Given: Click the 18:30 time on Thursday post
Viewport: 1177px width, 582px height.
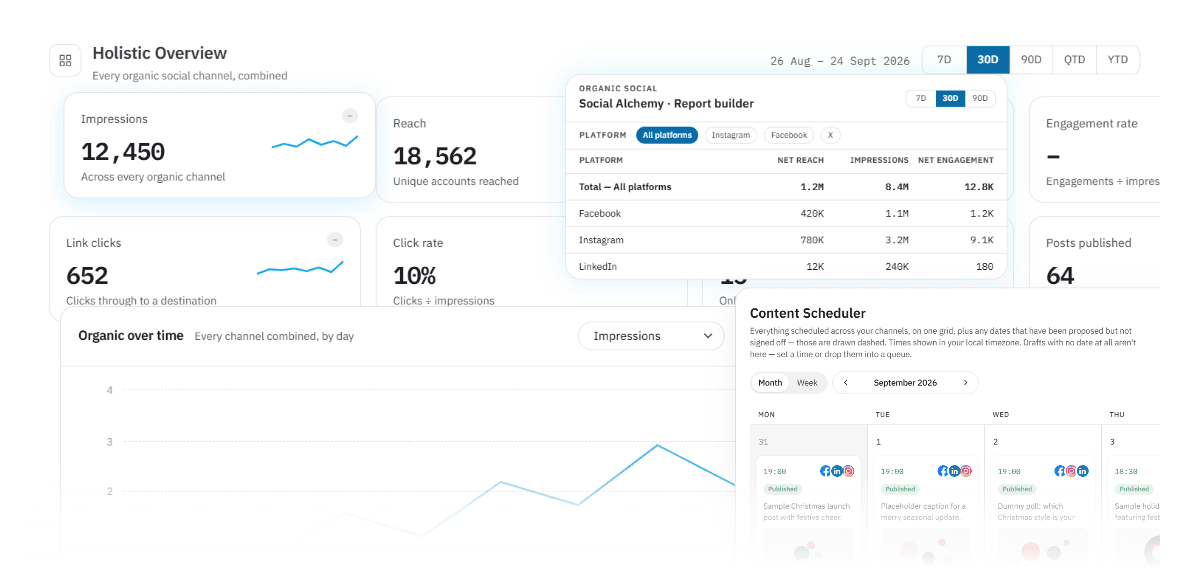Looking at the screenshot, I should click(1126, 472).
